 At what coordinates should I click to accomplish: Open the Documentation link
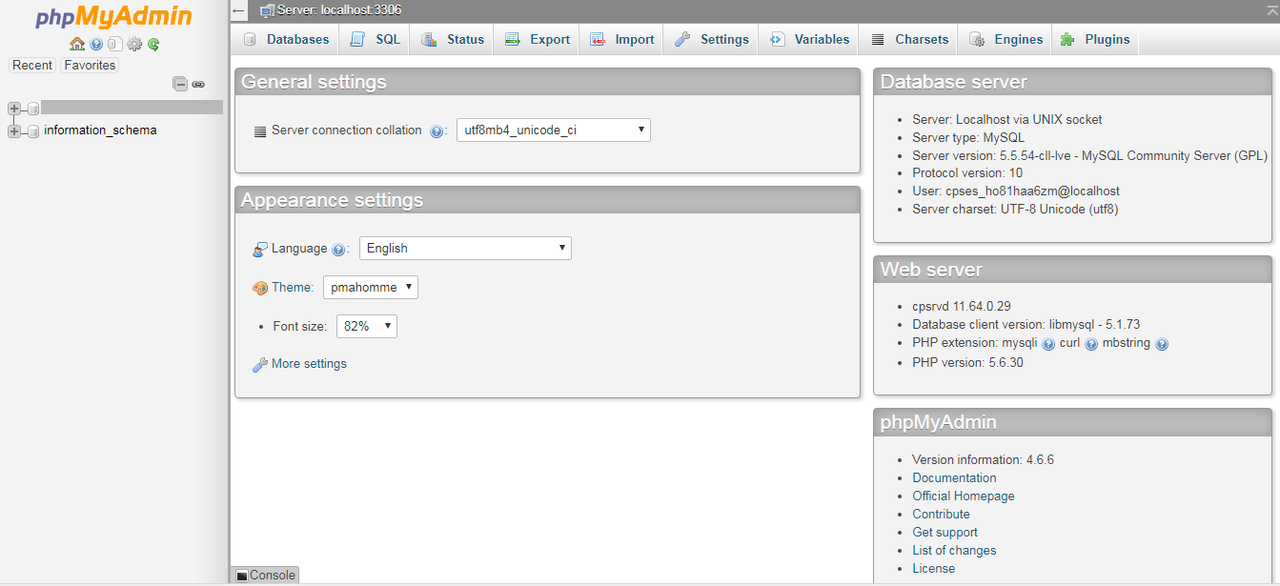(954, 478)
